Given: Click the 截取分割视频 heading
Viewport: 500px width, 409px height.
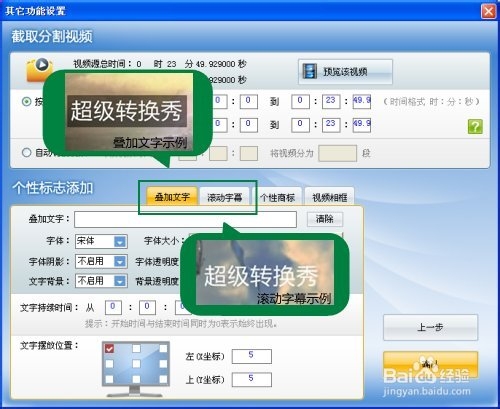Looking at the screenshot, I should coord(52,36).
